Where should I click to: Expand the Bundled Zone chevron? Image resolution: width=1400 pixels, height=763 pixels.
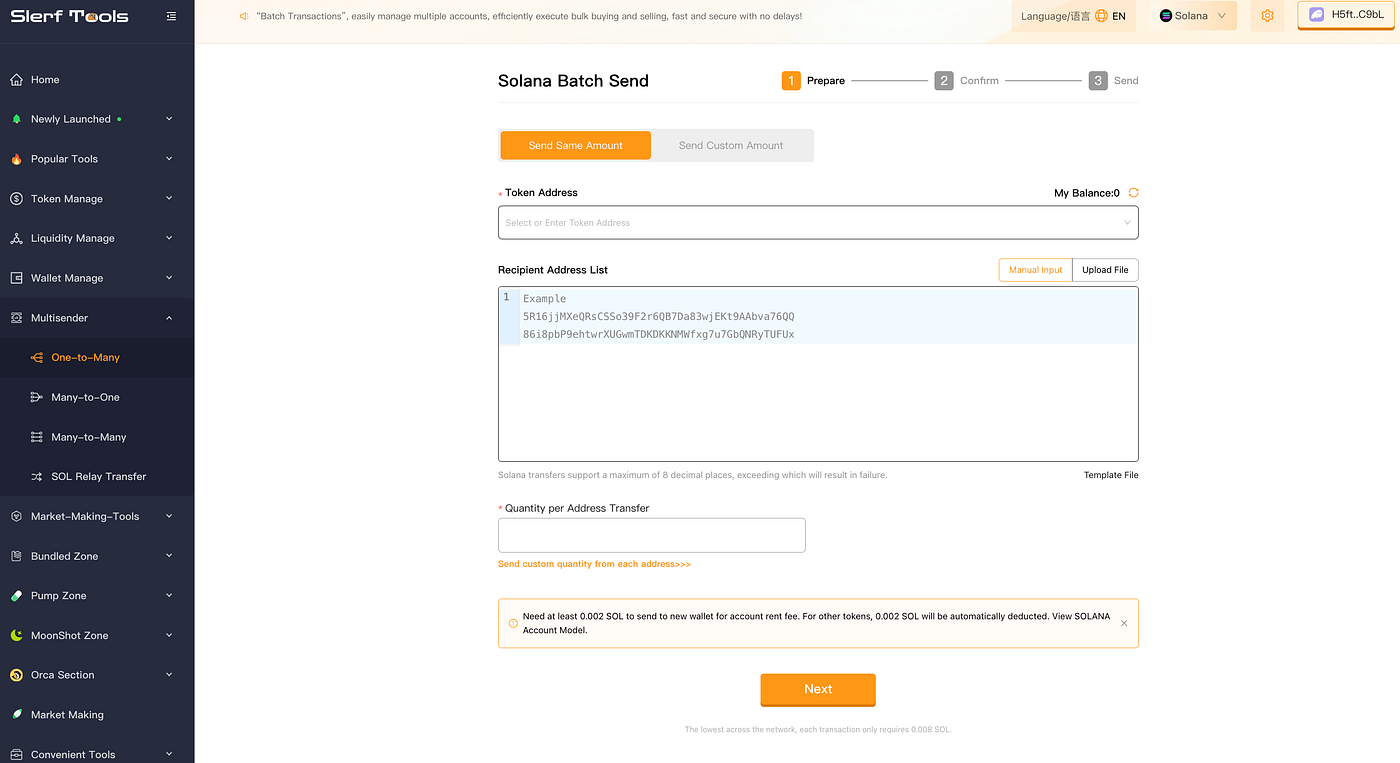point(169,556)
